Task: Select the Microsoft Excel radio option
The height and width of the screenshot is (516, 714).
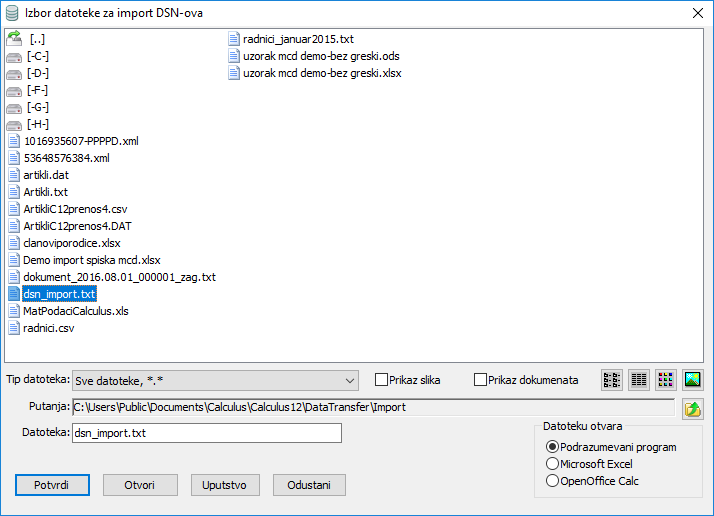Action: [552, 464]
